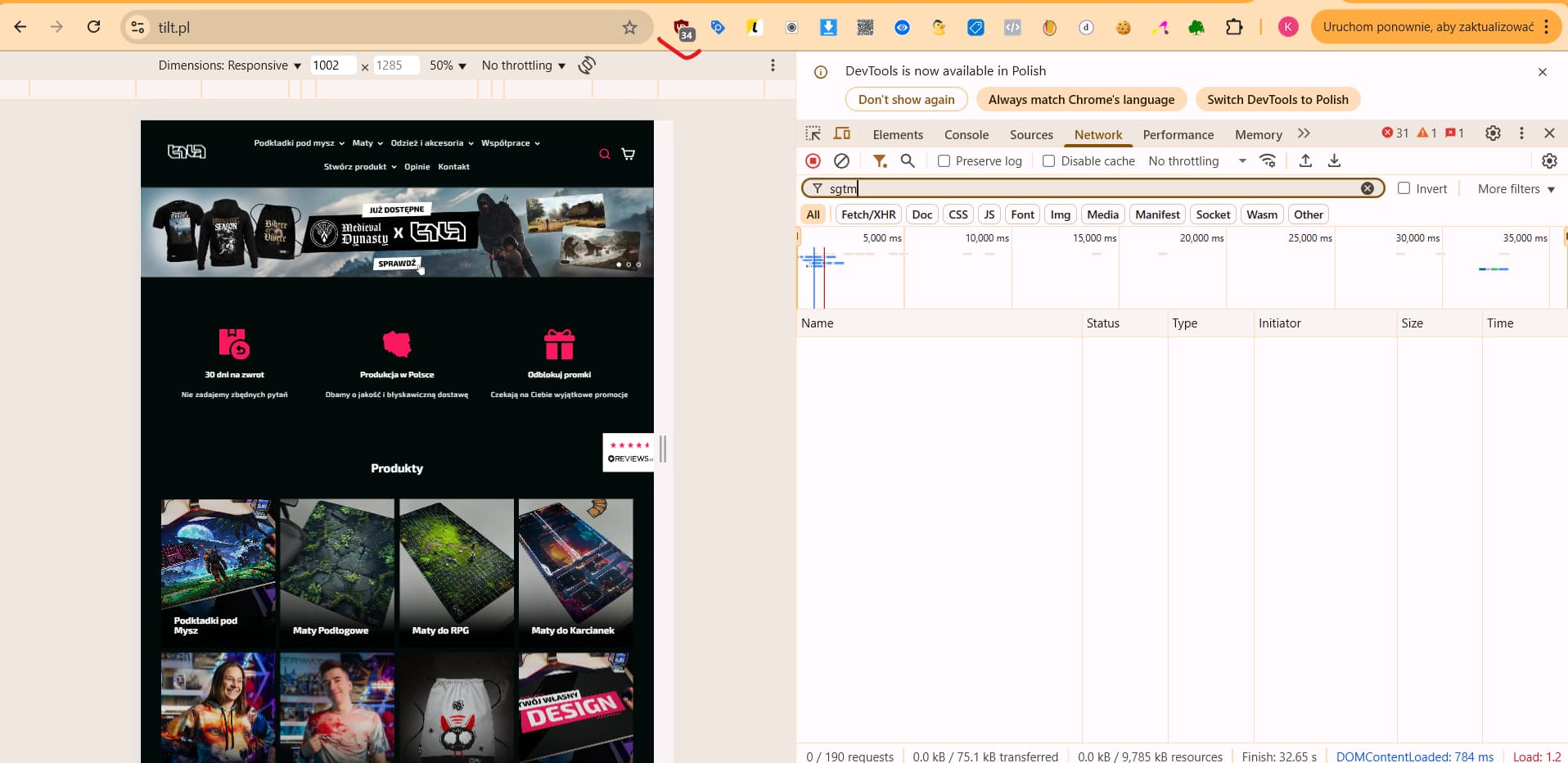Image resolution: width=1568 pixels, height=763 pixels.
Task: Filter requests by Doc type
Action: pyautogui.click(x=921, y=214)
